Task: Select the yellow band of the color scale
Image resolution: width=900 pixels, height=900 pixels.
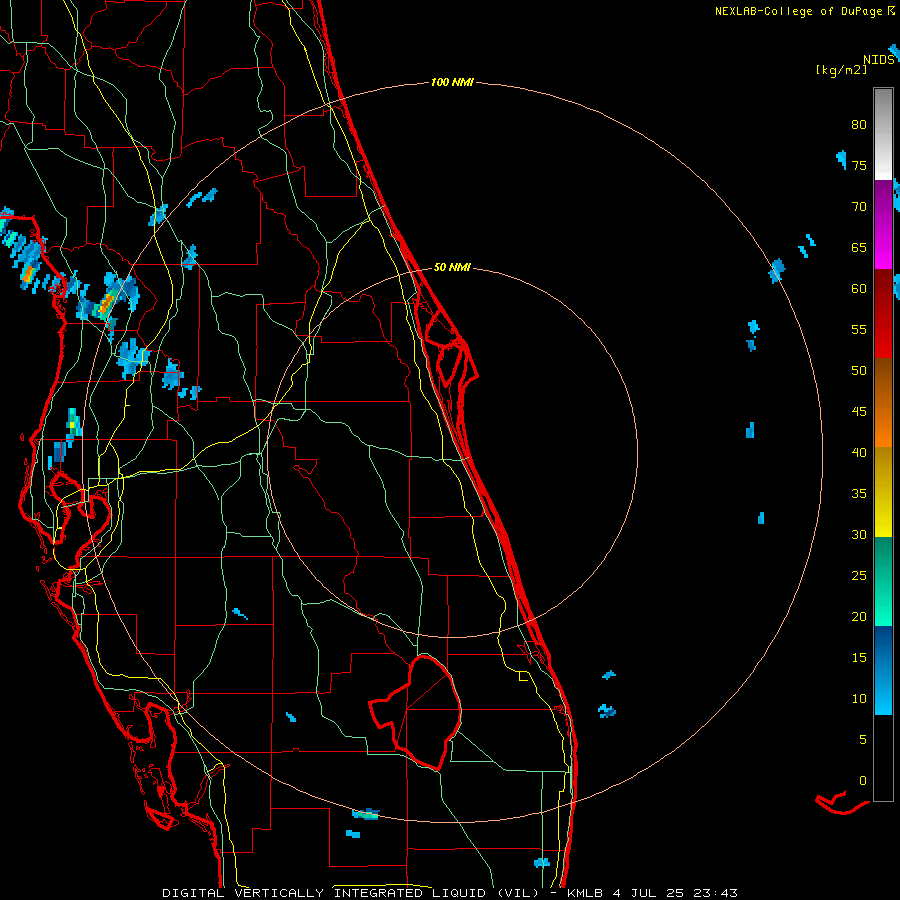Action: pos(883,492)
